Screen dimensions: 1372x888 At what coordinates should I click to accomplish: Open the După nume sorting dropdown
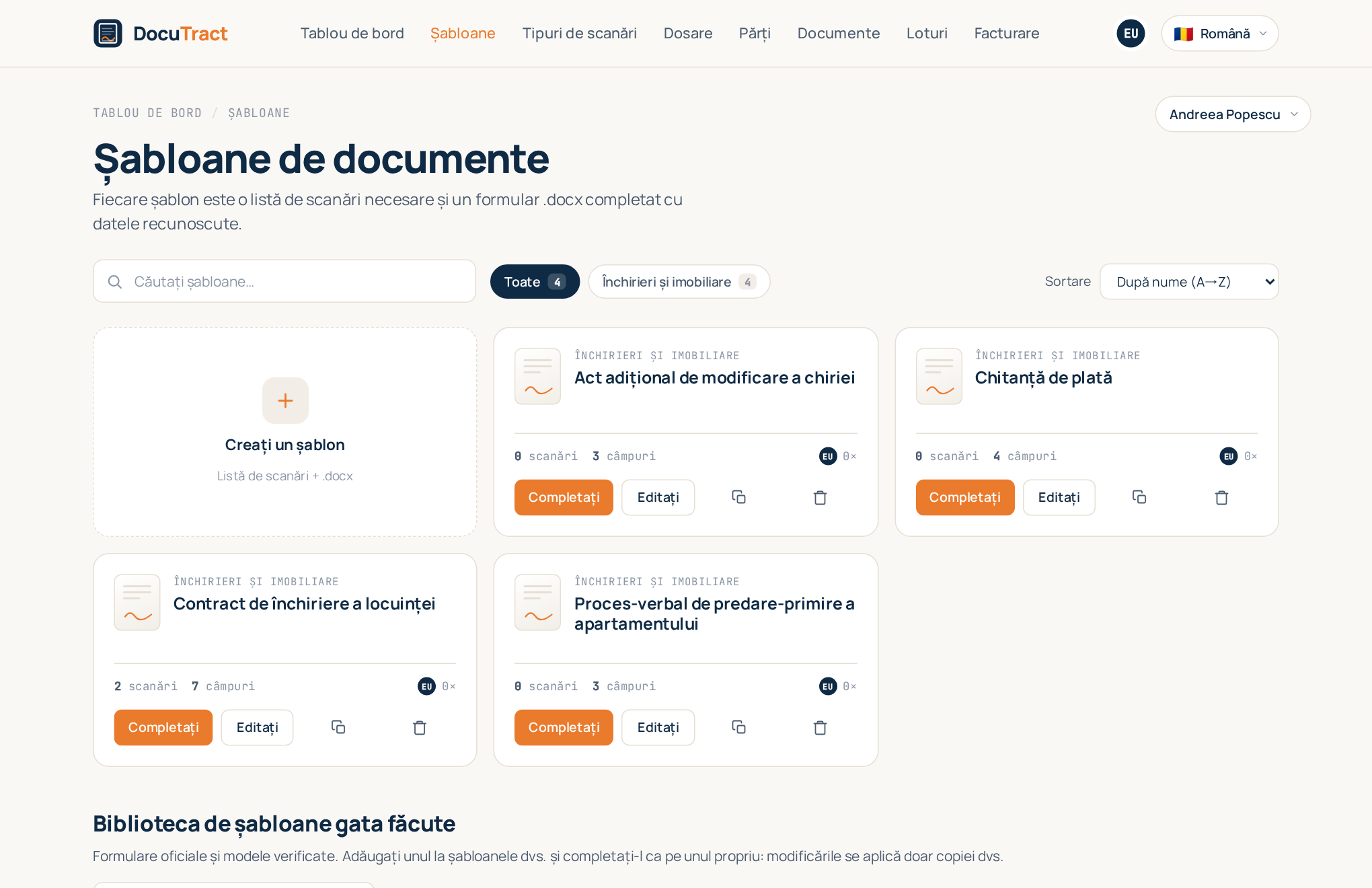1189,281
